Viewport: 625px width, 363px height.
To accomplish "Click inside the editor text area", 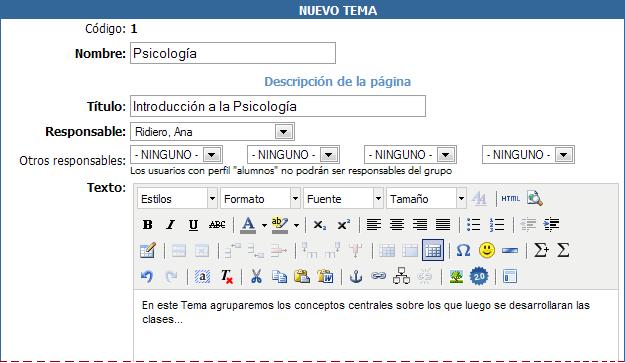I will point(376,325).
